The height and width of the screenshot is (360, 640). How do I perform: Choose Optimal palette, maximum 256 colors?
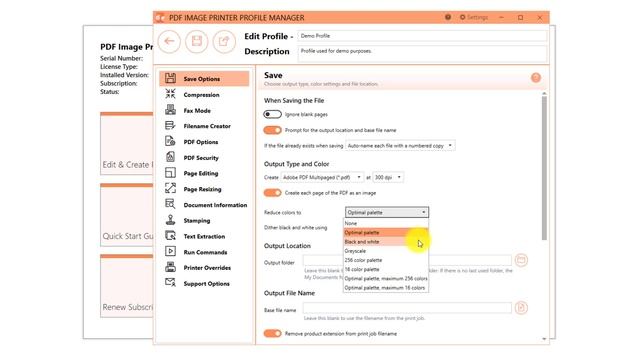click(x=386, y=278)
